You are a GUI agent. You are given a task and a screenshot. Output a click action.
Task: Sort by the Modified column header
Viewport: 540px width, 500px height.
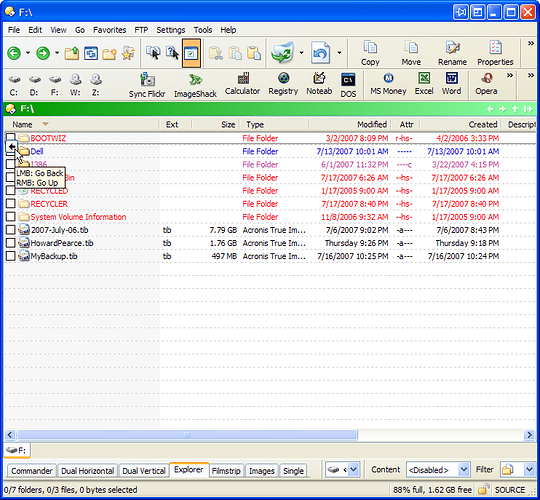point(372,124)
